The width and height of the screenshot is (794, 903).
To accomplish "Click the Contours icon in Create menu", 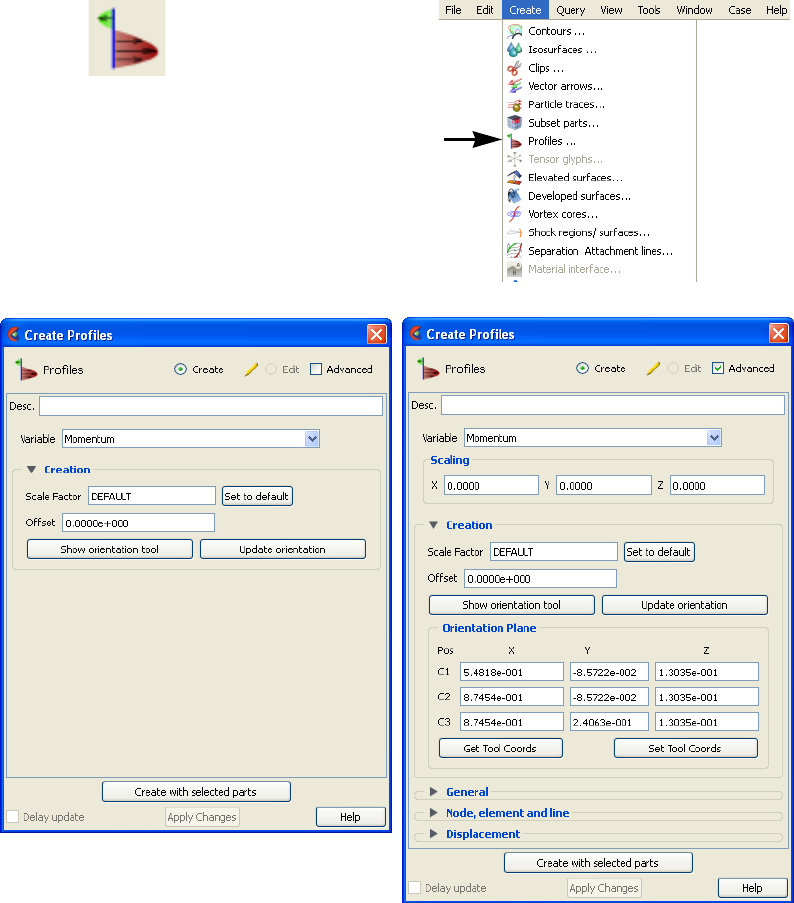I will coord(514,31).
